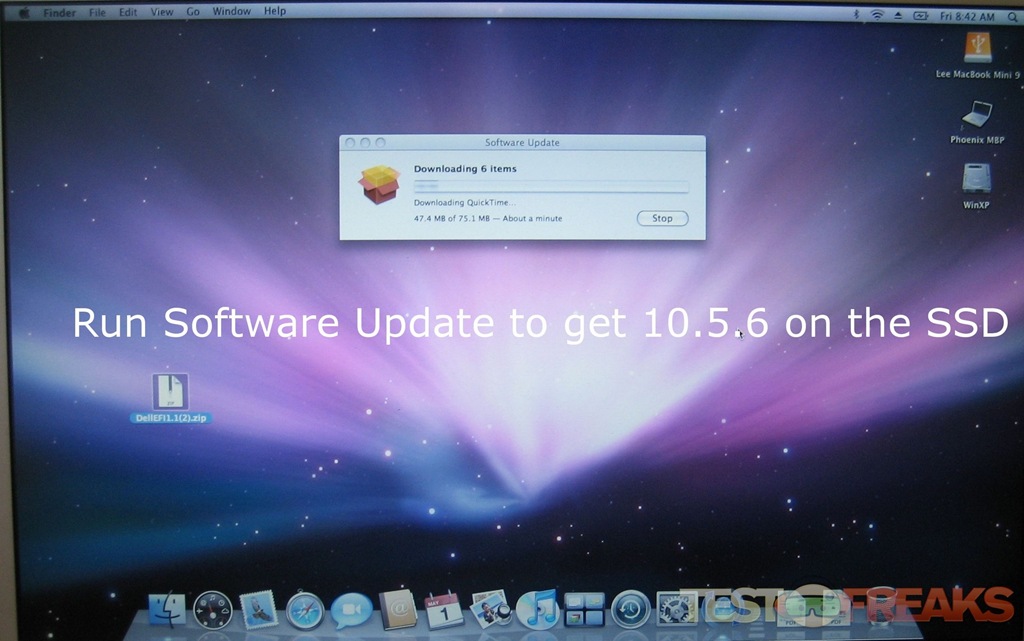The image size is (1024, 641).
Task: Open the Bluetooth status menu
Action: tap(857, 15)
